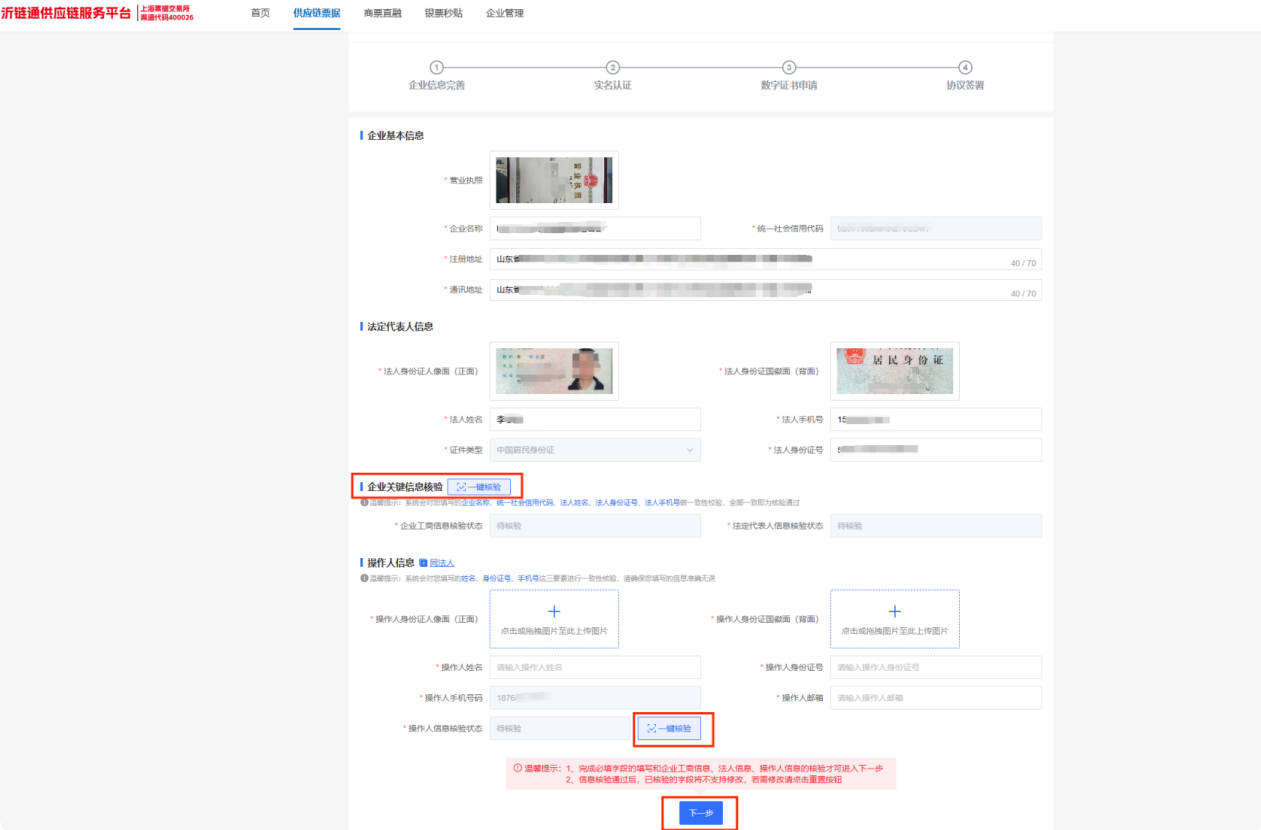Click the 操作人邮箱 input field
Screen dimensions: 1261x830
(936, 698)
